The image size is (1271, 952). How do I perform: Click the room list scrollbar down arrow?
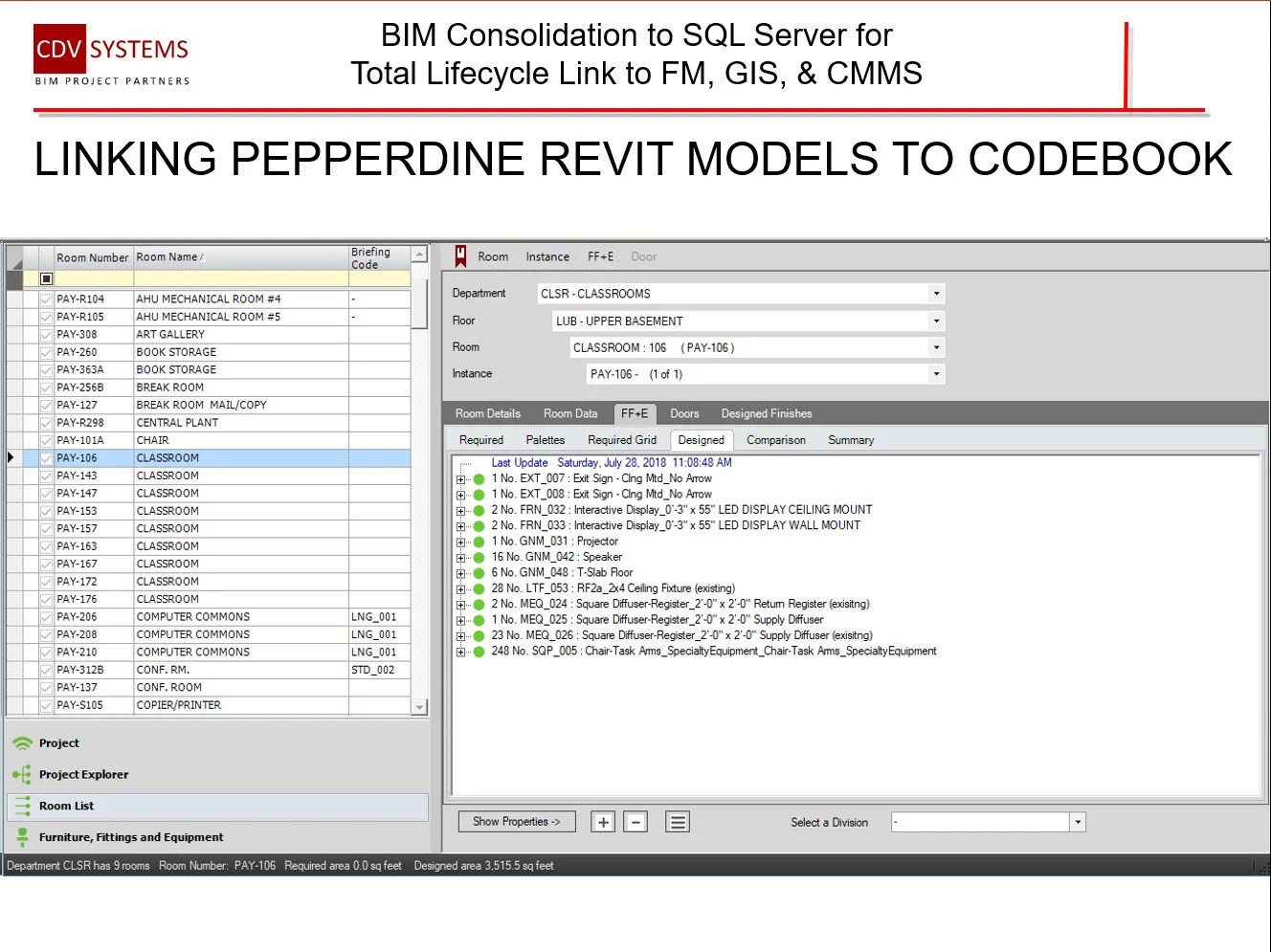click(419, 707)
